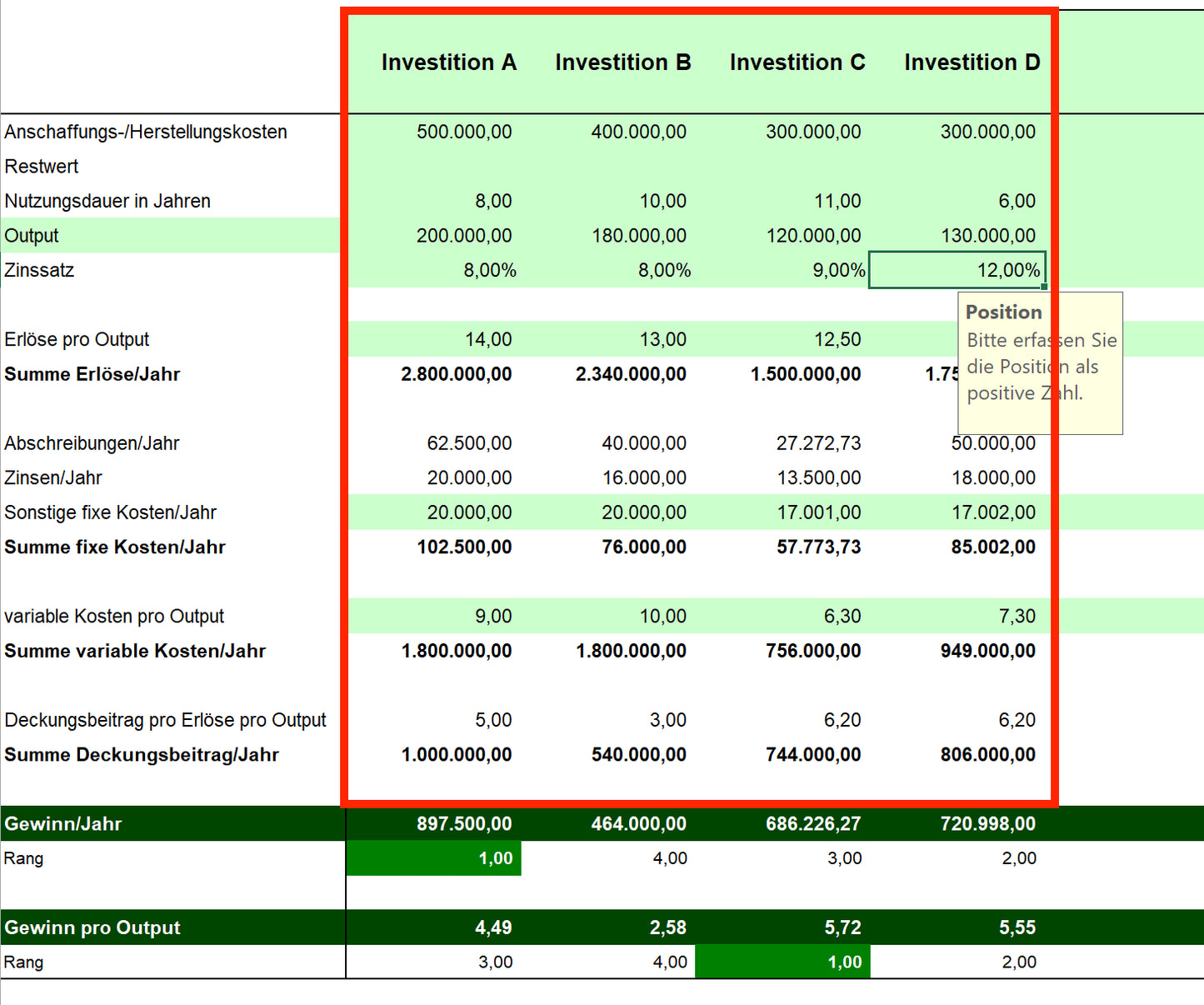Select the Investition A column header
1204x1005 pixels.
(x=449, y=62)
